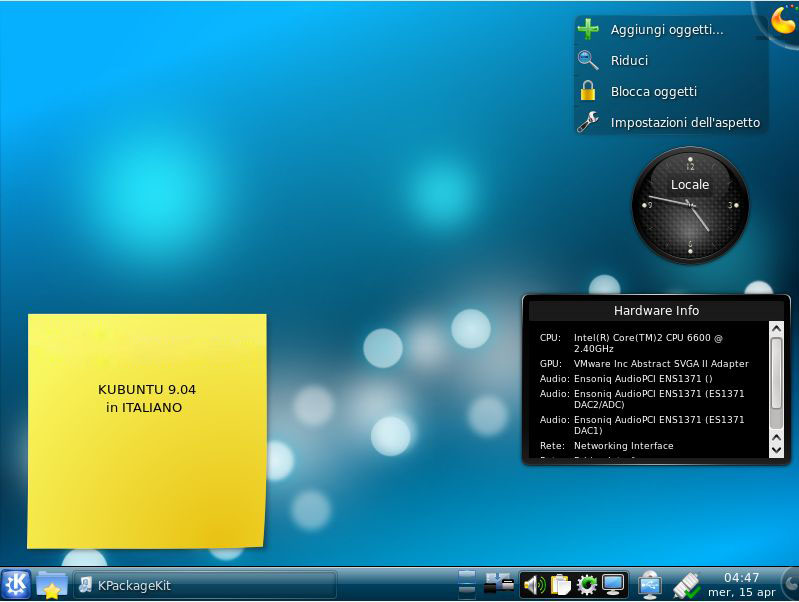Click the ES1371 DAC2/ADC audio entry
This screenshot has height=602, width=799.
[x=642, y=399]
